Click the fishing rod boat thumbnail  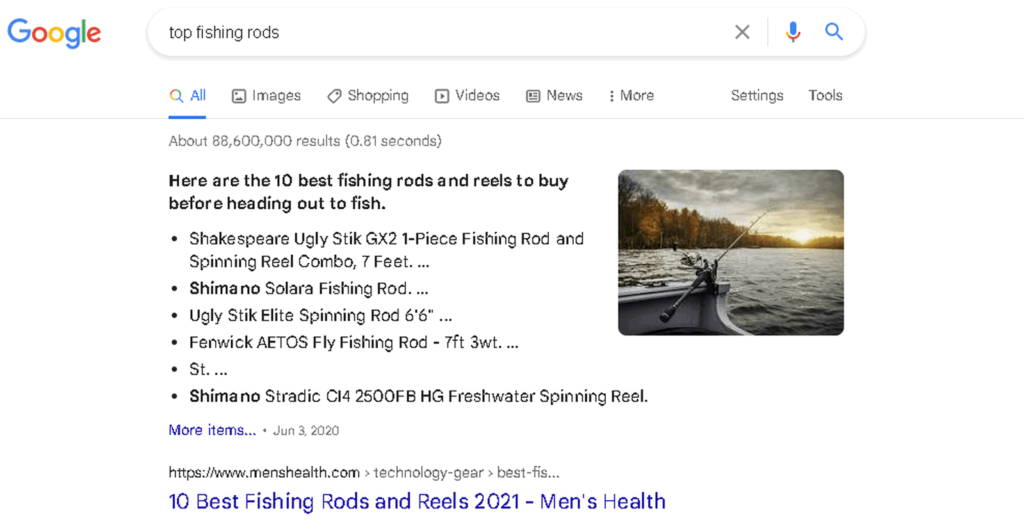point(730,252)
